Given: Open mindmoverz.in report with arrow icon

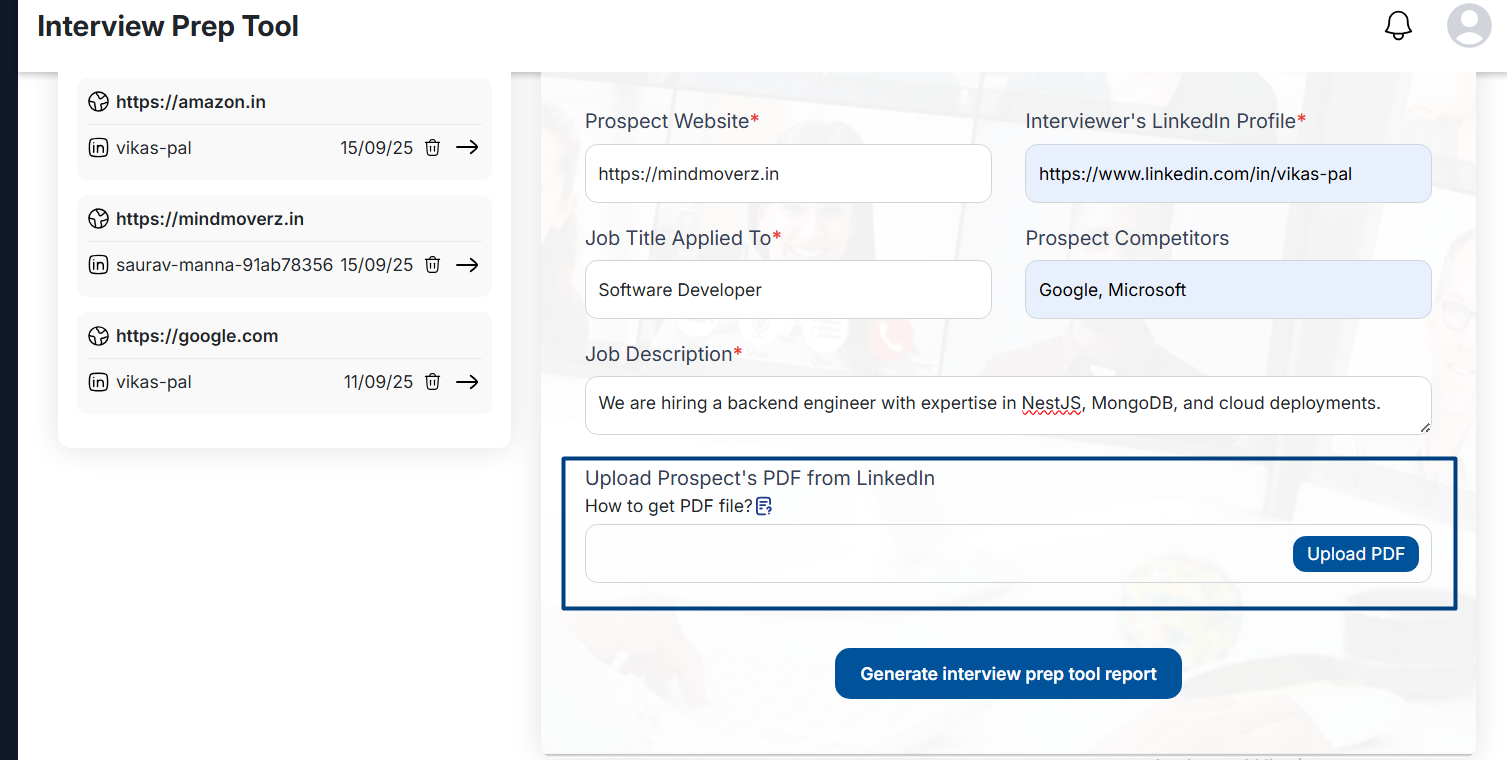Looking at the screenshot, I should tap(467, 265).
